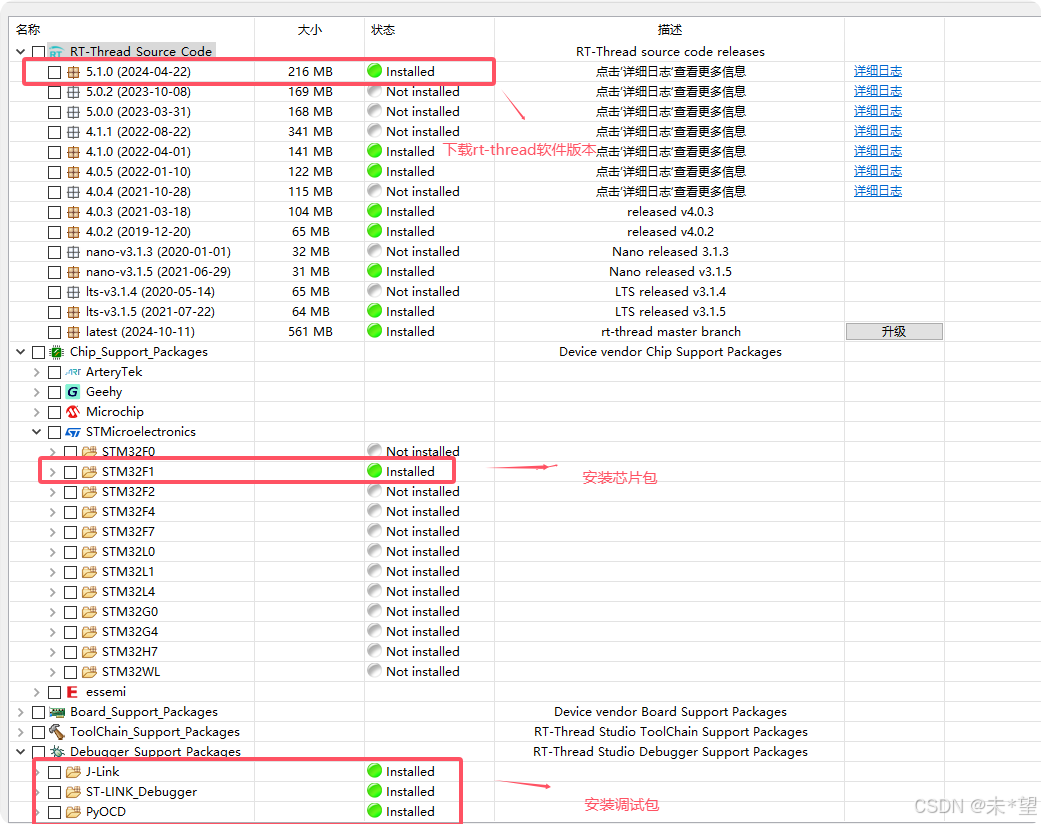Click the ArteryTek vendor logo icon
Image resolution: width=1041 pixels, height=824 pixels.
[x=73, y=372]
